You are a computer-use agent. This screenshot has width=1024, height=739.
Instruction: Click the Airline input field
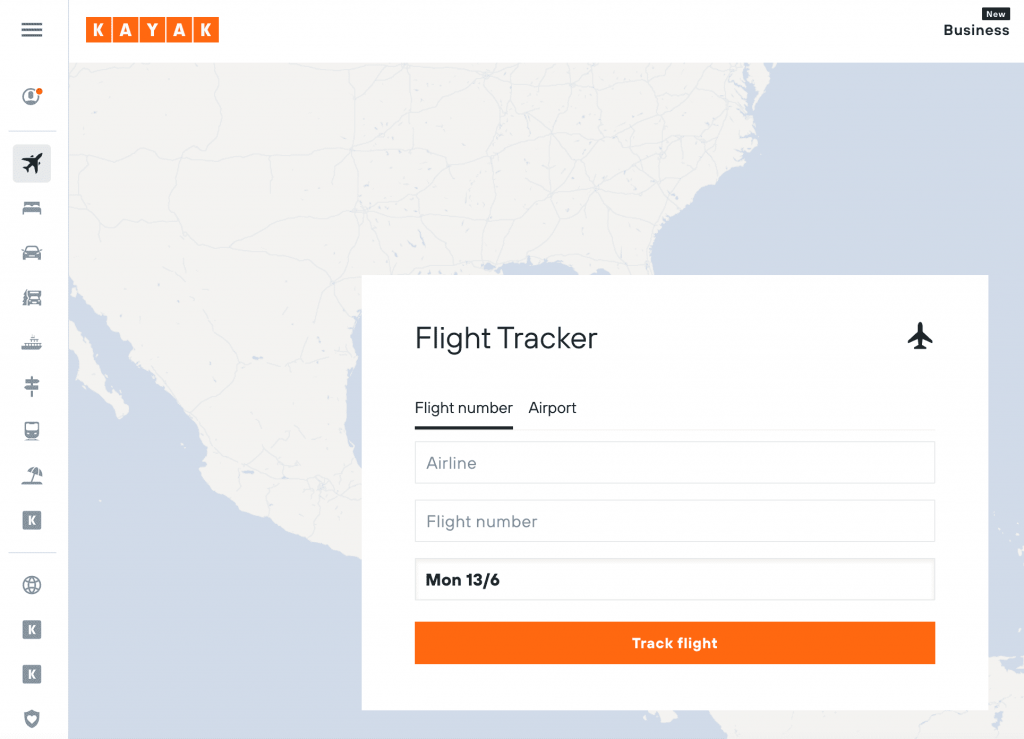(674, 463)
